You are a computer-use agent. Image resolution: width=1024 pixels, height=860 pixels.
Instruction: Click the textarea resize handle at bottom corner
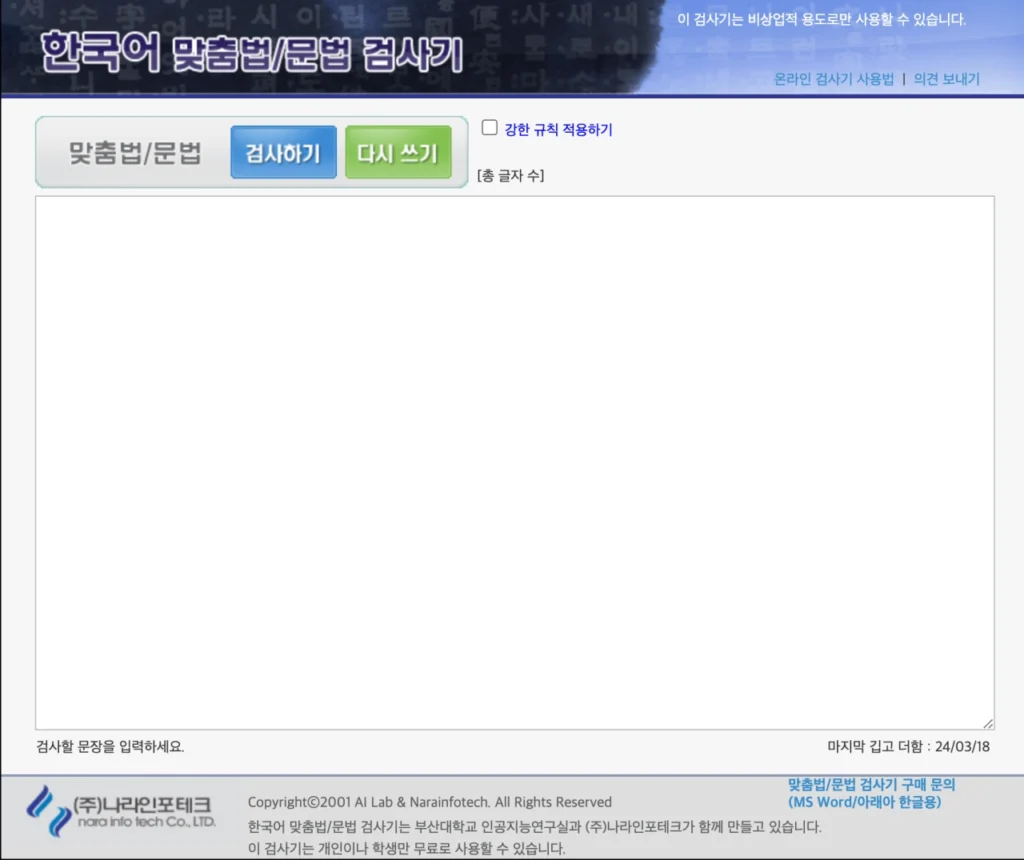988,722
